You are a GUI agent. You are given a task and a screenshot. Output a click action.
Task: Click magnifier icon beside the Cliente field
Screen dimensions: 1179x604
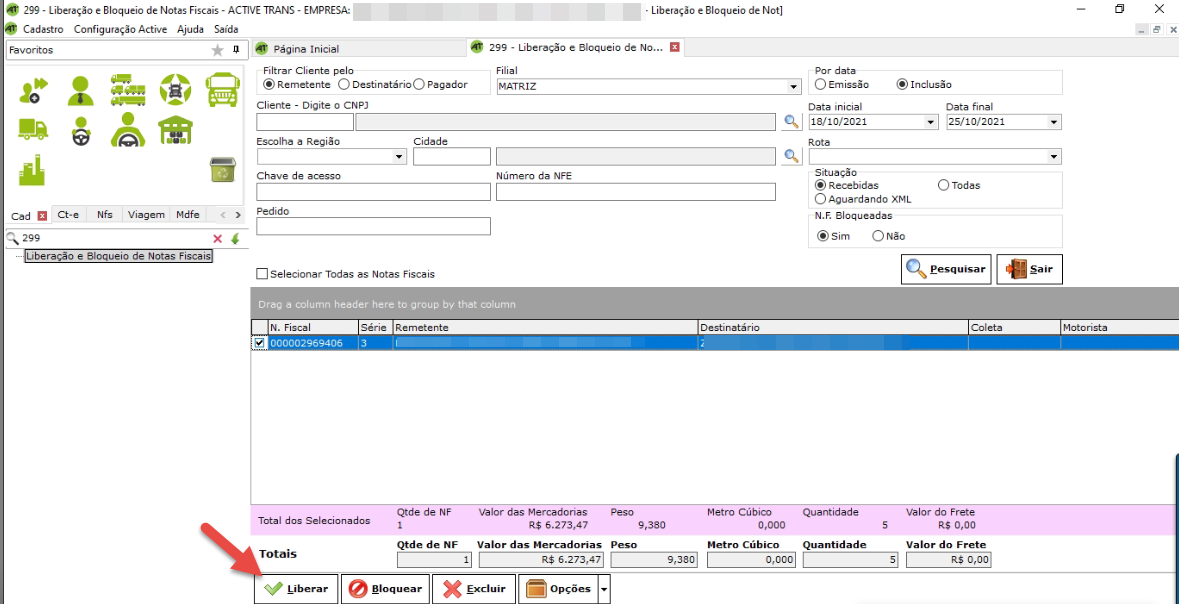tap(791, 122)
